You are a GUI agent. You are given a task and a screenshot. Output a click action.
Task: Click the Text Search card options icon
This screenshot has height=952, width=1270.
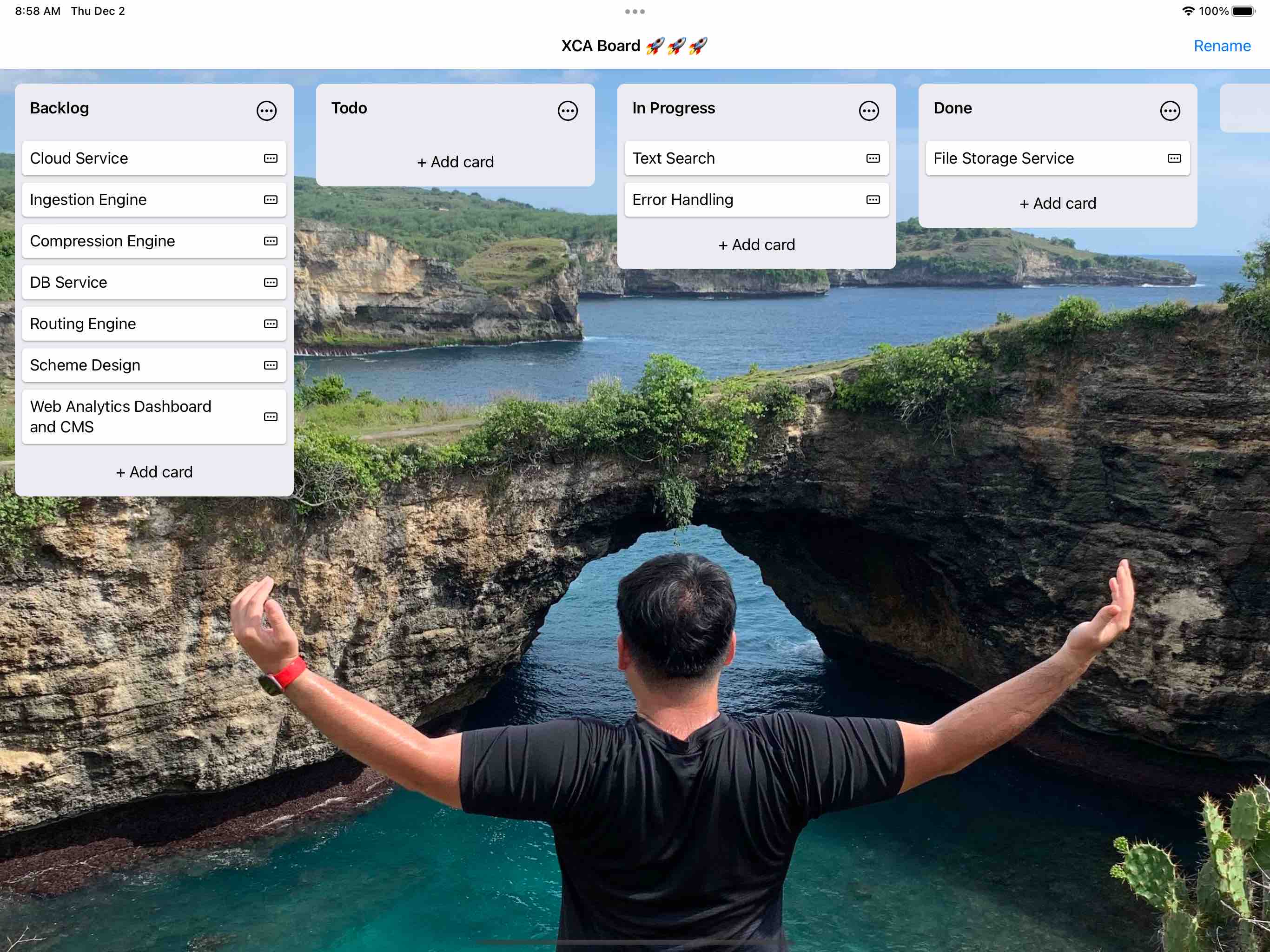click(873, 159)
